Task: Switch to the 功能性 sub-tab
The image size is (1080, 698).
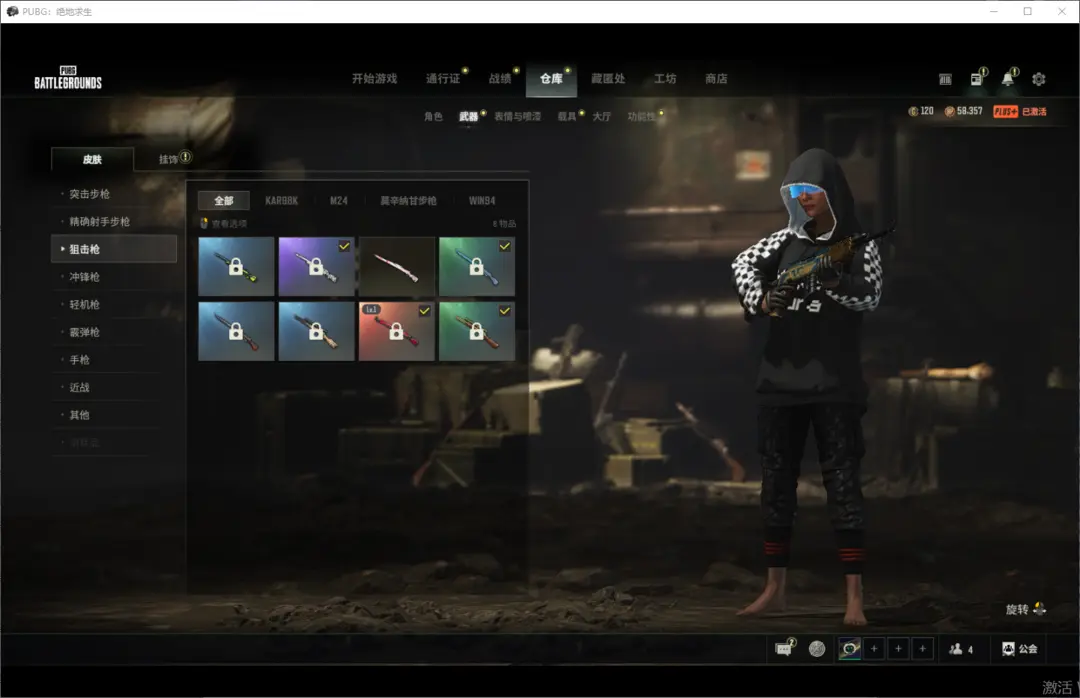Action: coord(641,116)
